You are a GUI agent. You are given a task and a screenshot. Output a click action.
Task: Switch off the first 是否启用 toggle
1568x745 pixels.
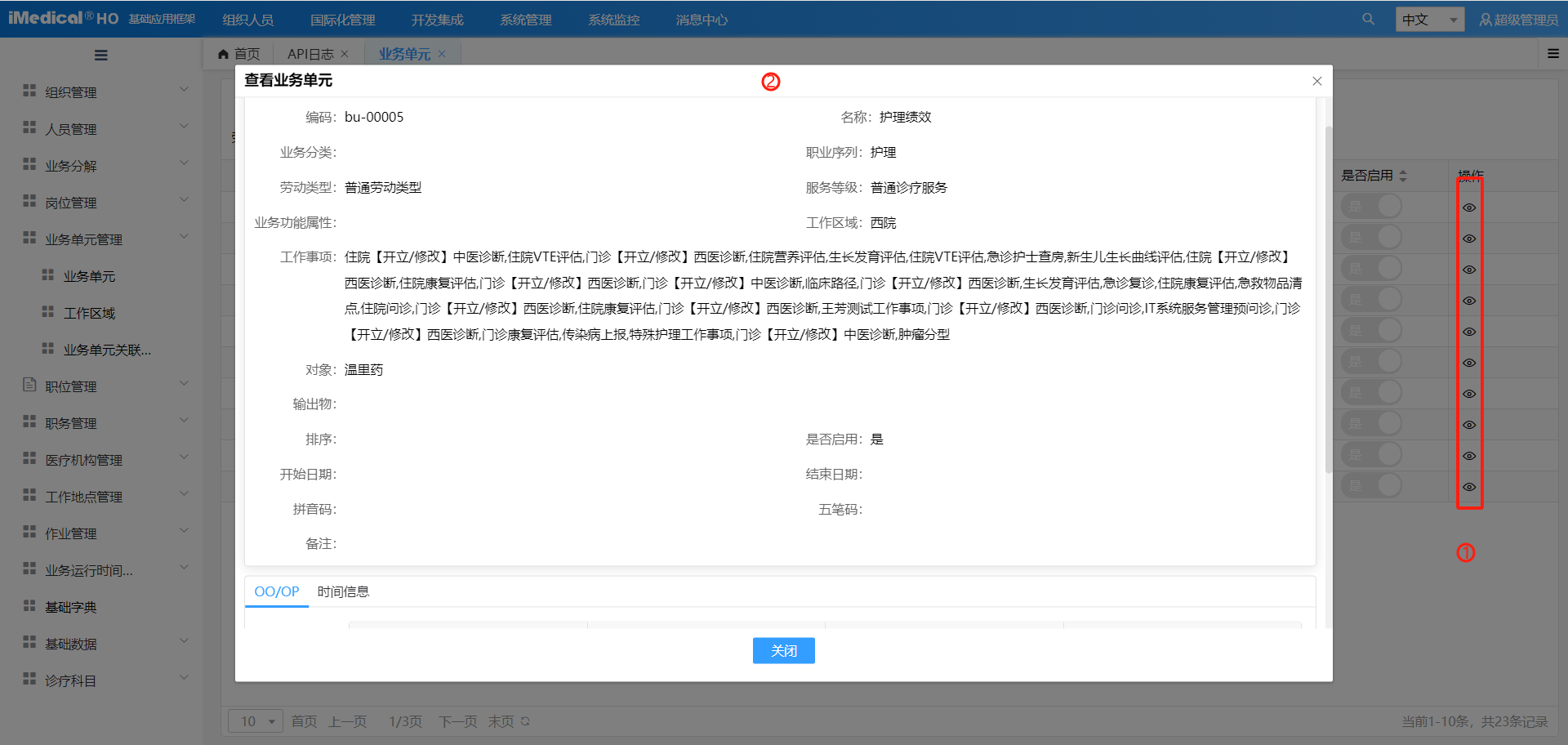(1371, 206)
